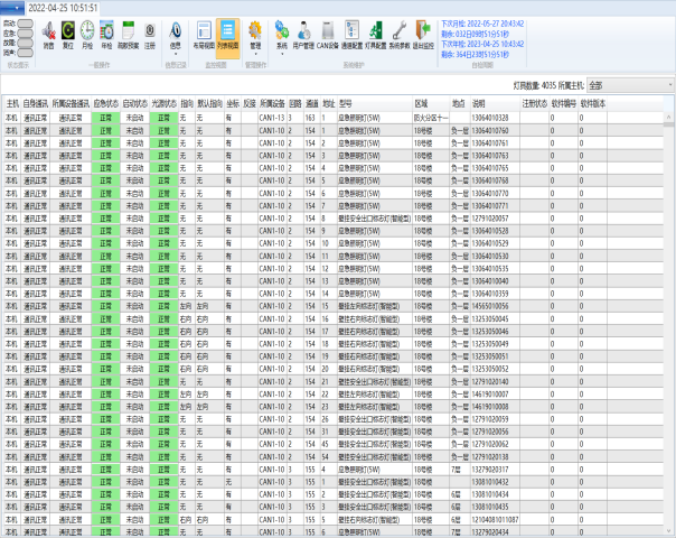Viewport: 676px width, 538px height.
Task: Click the 年检 annual check icon
Action: click(106, 33)
